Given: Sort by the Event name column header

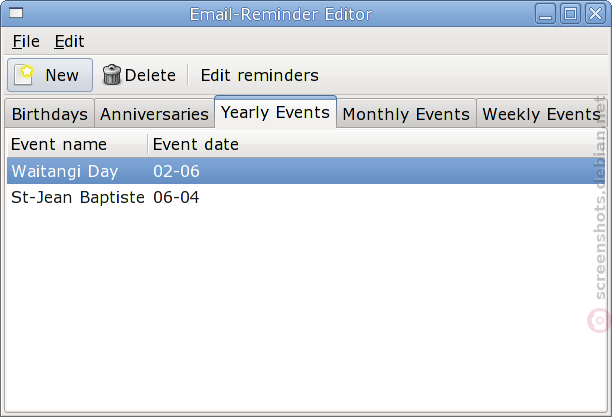Looking at the screenshot, I should point(77,144).
